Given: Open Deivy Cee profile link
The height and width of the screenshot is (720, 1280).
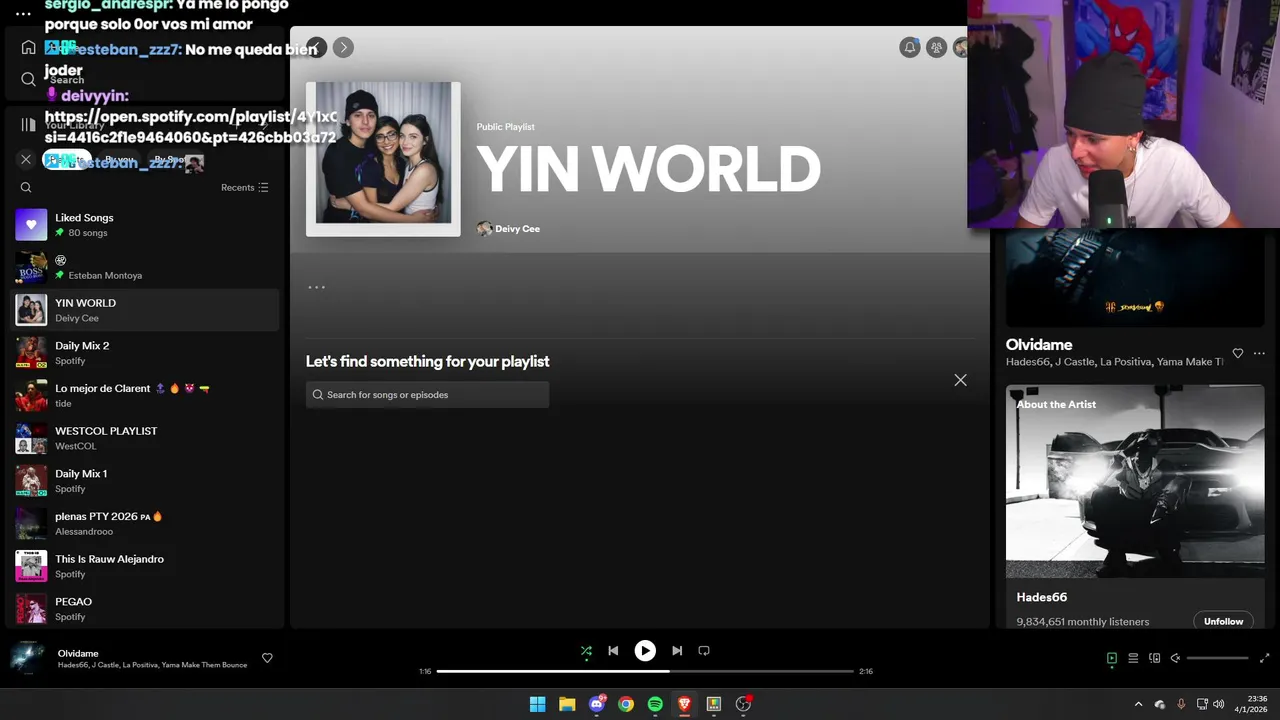Looking at the screenshot, I should (517, 229).
